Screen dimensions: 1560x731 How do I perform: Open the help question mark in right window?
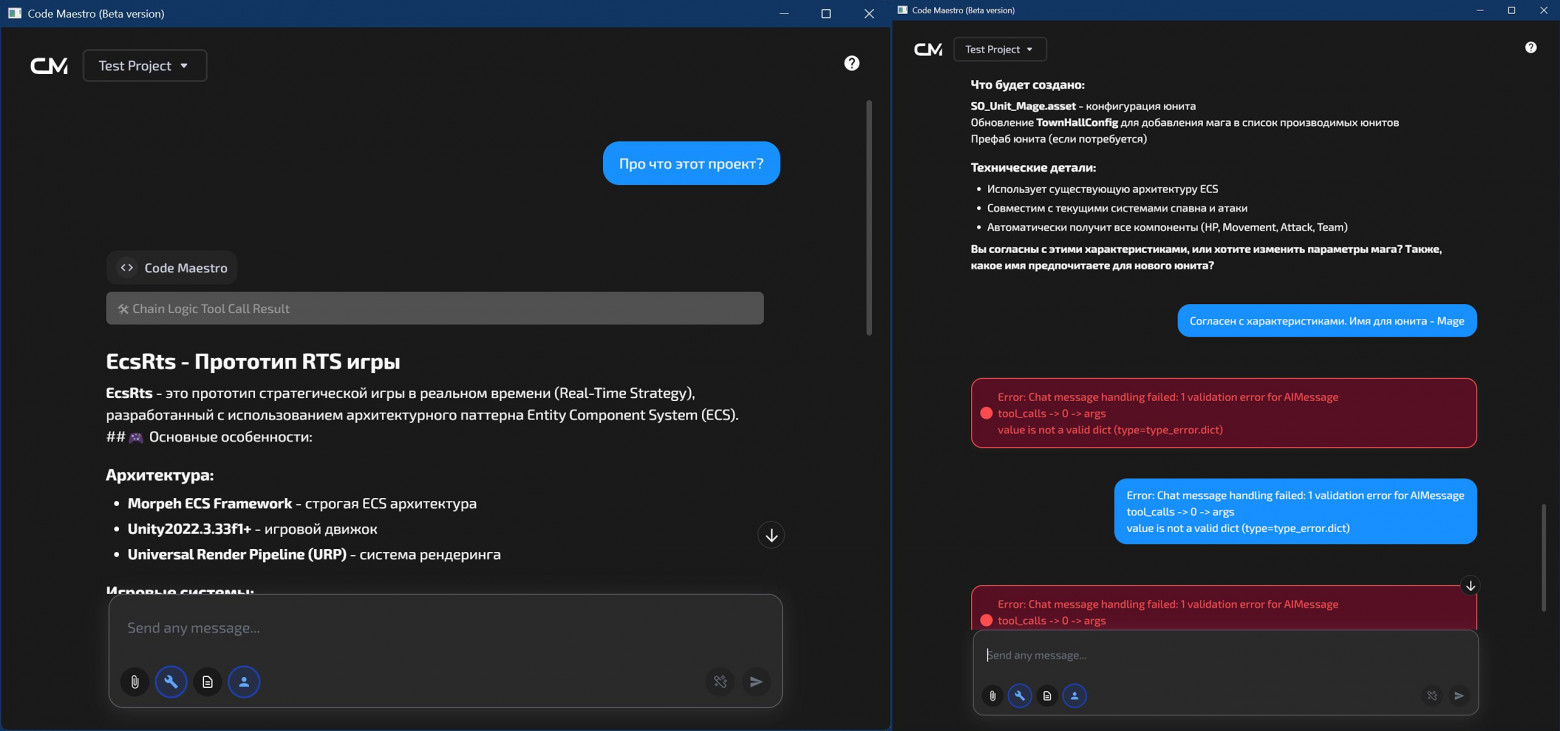click(x=1530, y=48)
